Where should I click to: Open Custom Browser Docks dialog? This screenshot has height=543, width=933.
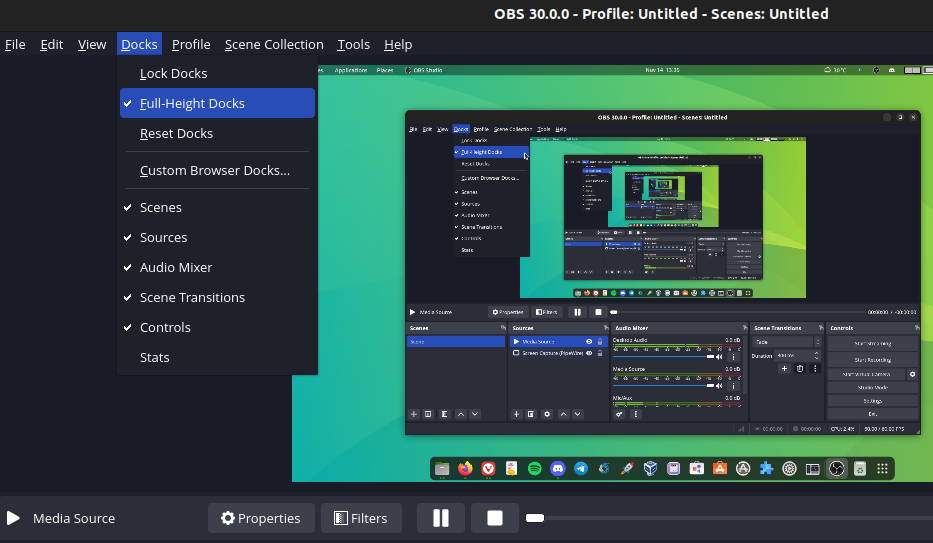[215, 170]
